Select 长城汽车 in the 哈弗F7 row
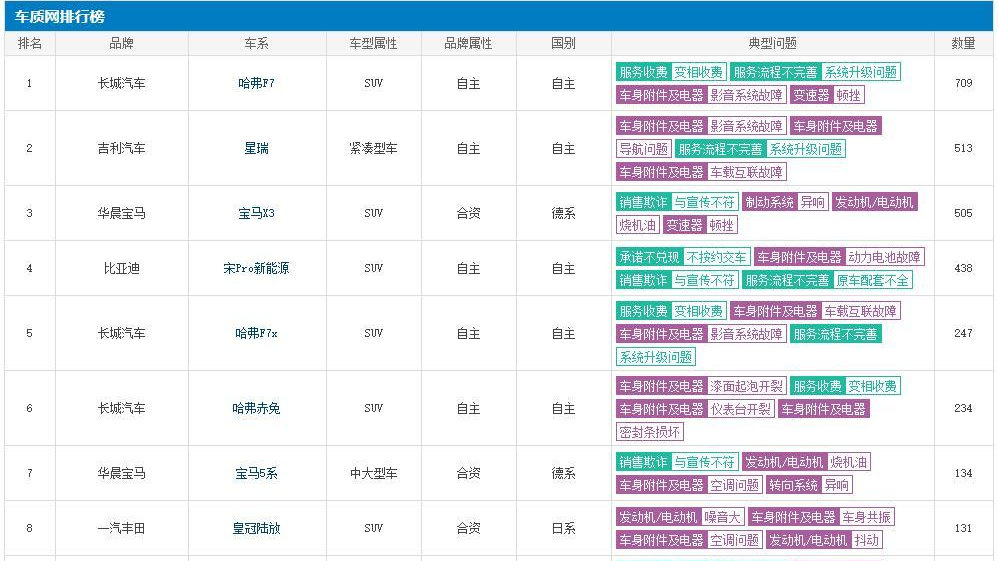 (x=122, y=83)
